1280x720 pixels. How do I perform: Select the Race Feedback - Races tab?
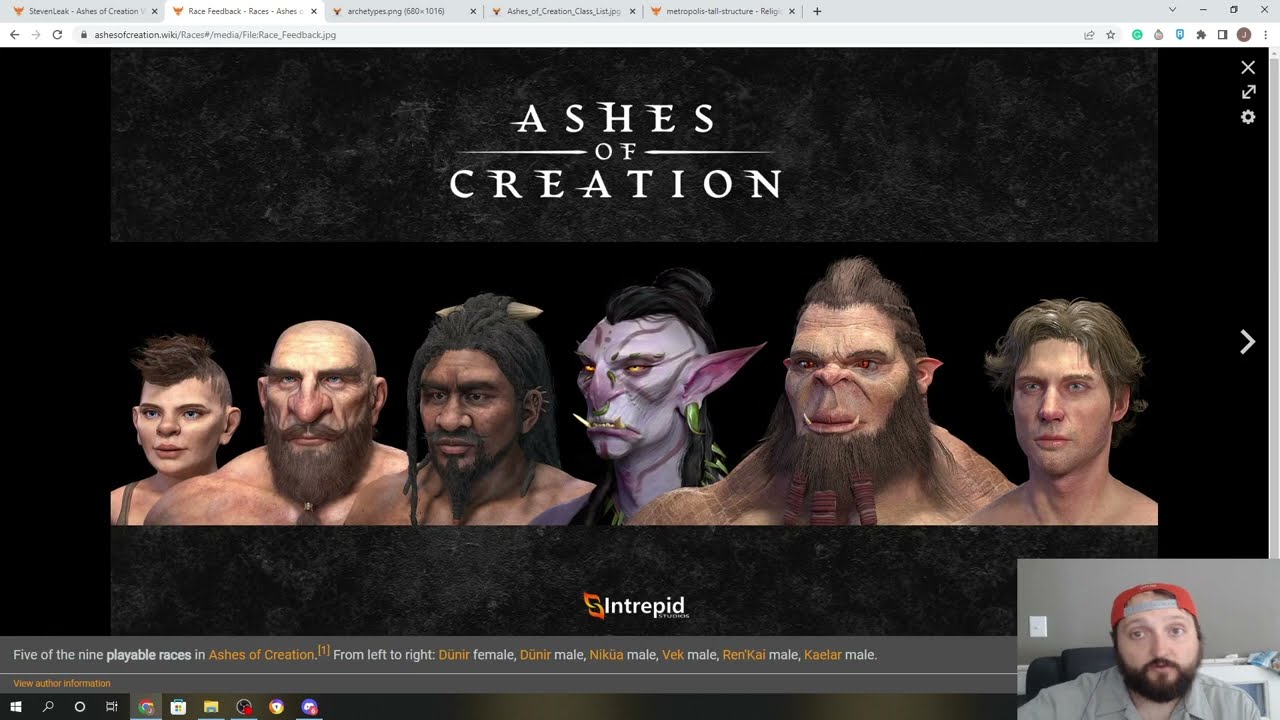point(244,11)
